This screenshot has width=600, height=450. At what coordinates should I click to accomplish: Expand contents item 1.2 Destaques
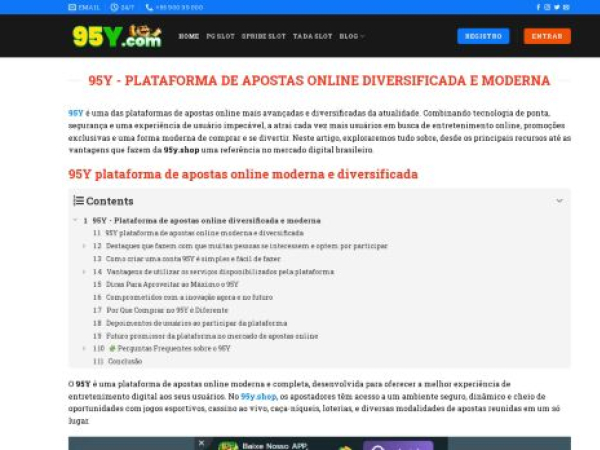pos(84,245)
